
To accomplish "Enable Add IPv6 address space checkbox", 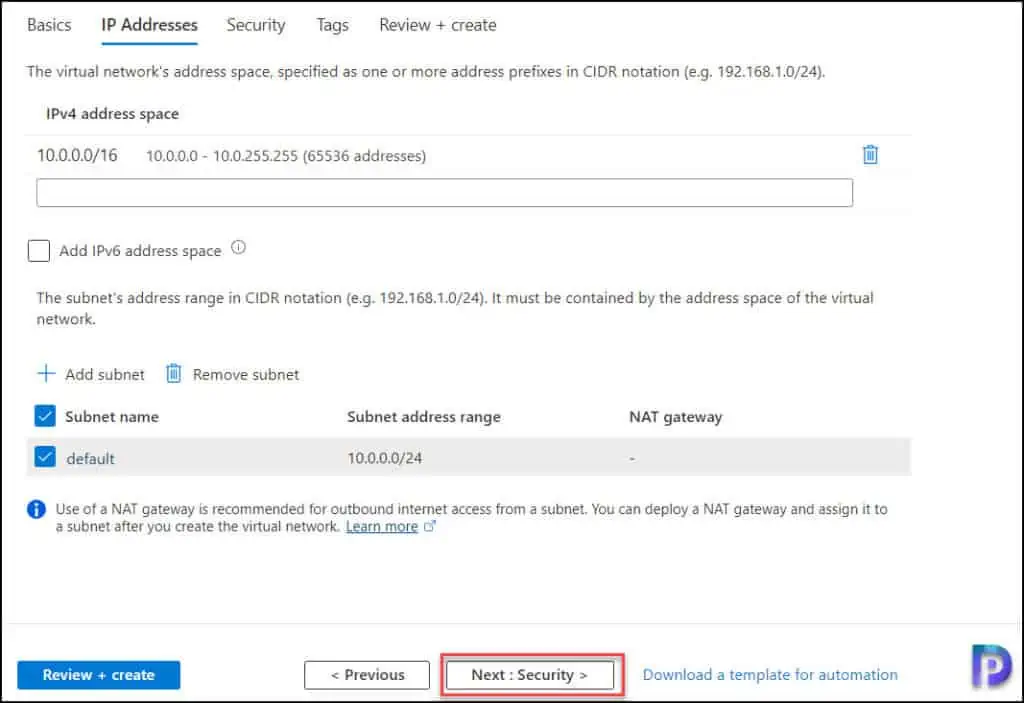I will [x=39, y=251].
